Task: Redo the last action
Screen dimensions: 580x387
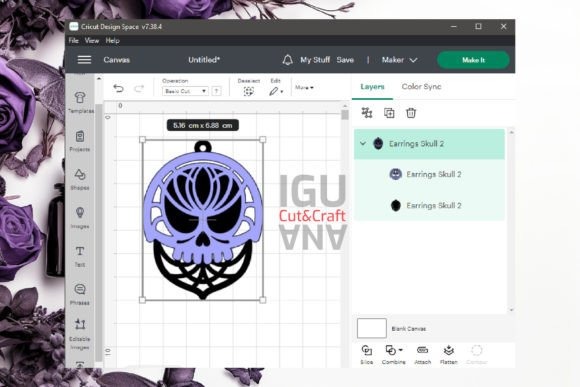Action: [139, 88]
